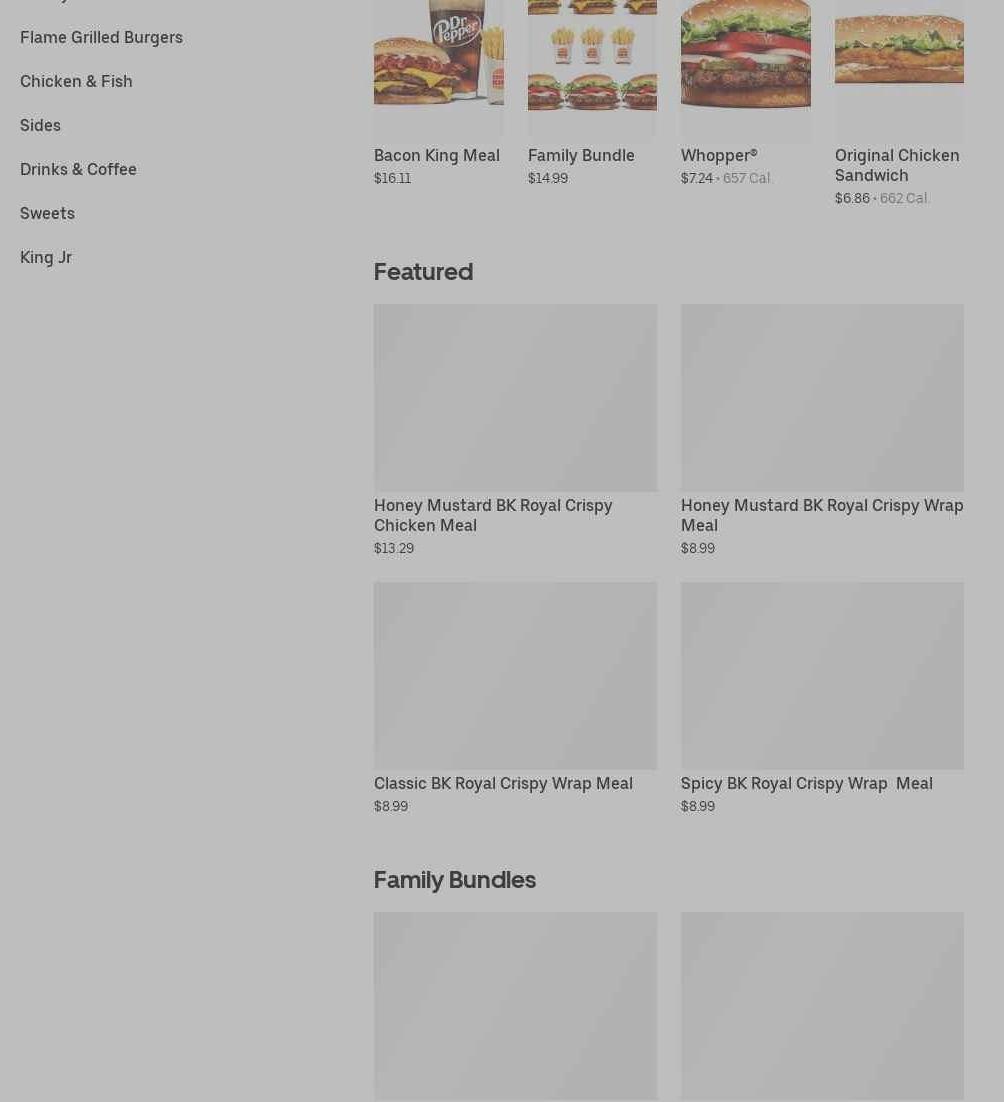Click the Family Bundle image

pyautogui.click(x=592, y=67)
